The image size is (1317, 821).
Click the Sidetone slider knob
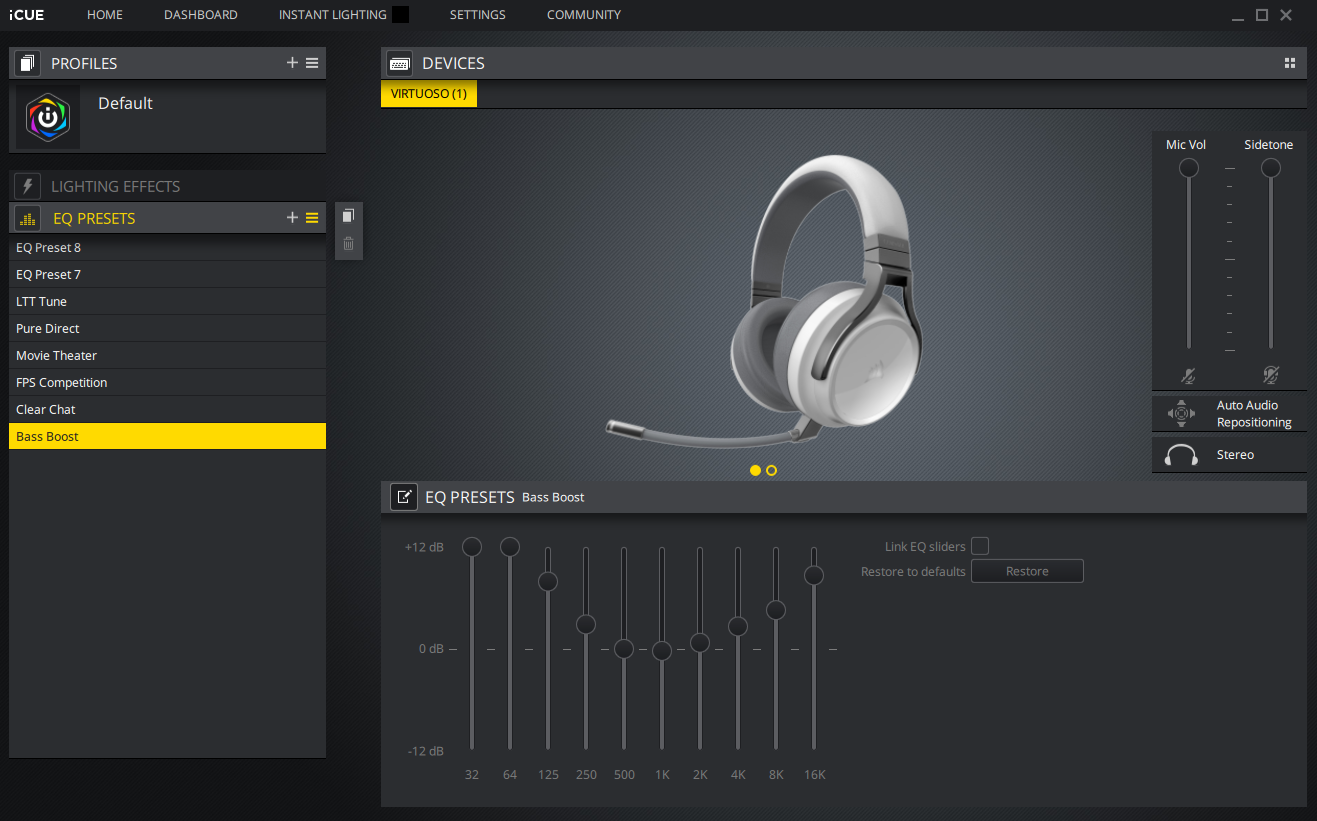[1271, 168]
